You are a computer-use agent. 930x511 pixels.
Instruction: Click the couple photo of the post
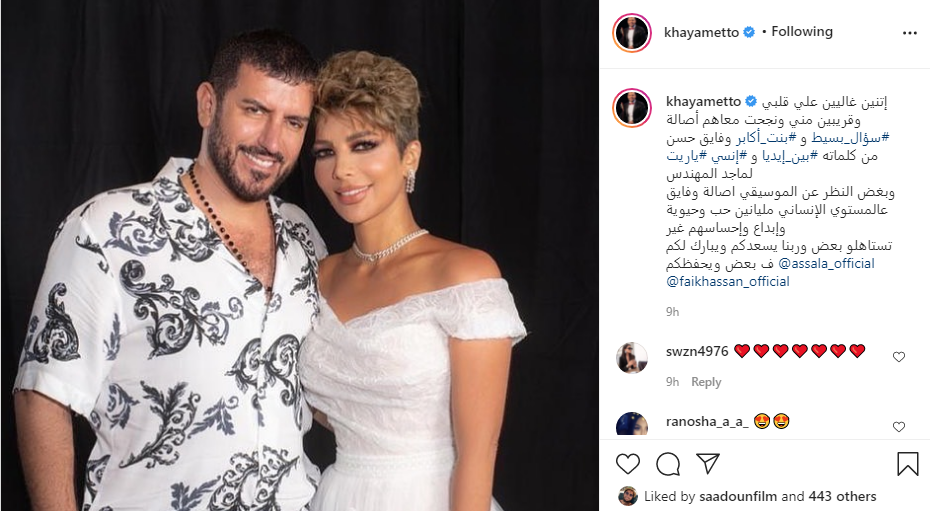pos(300,256)
